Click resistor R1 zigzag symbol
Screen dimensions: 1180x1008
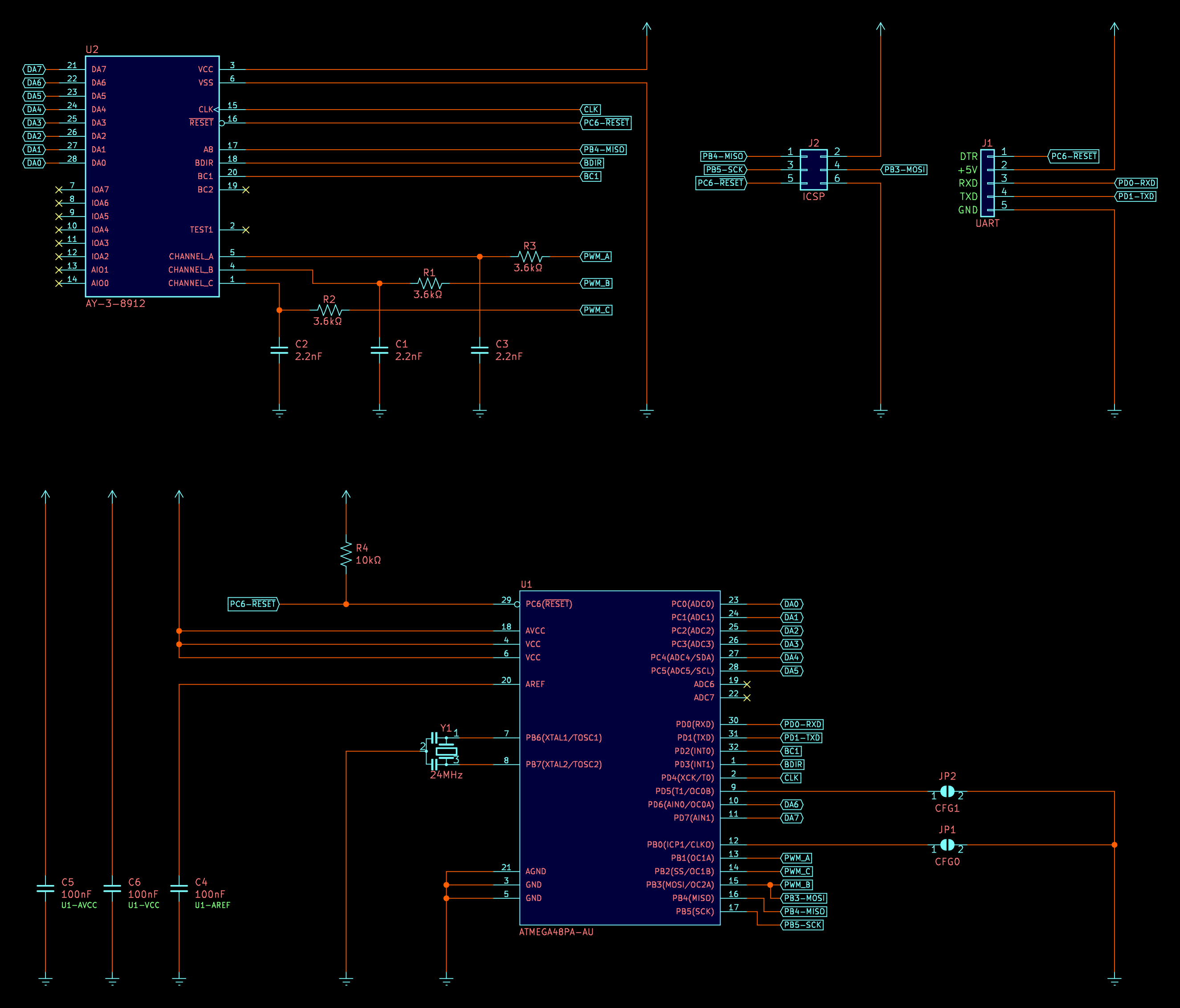(429, 283)
